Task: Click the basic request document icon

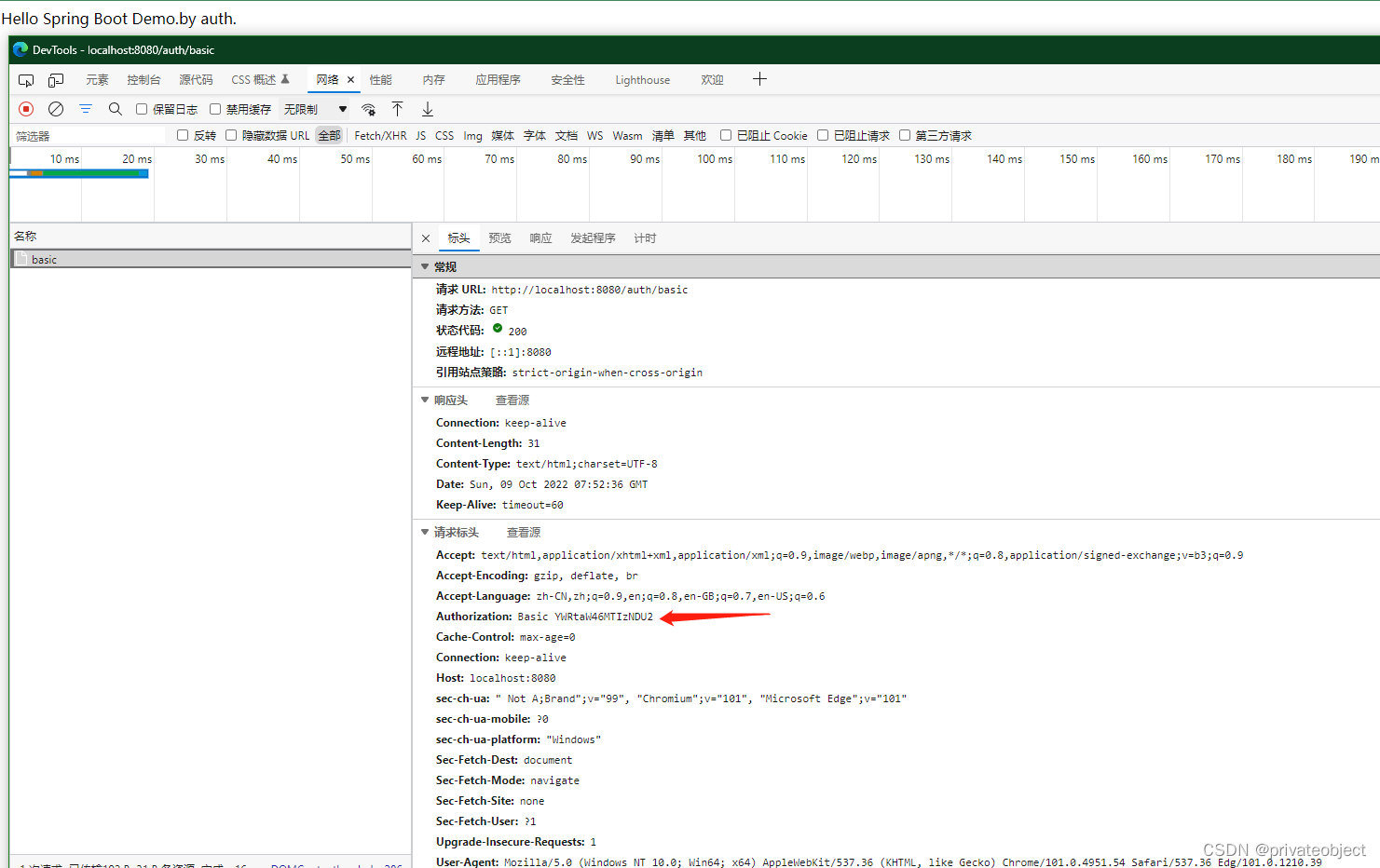Action: [21, 259]
